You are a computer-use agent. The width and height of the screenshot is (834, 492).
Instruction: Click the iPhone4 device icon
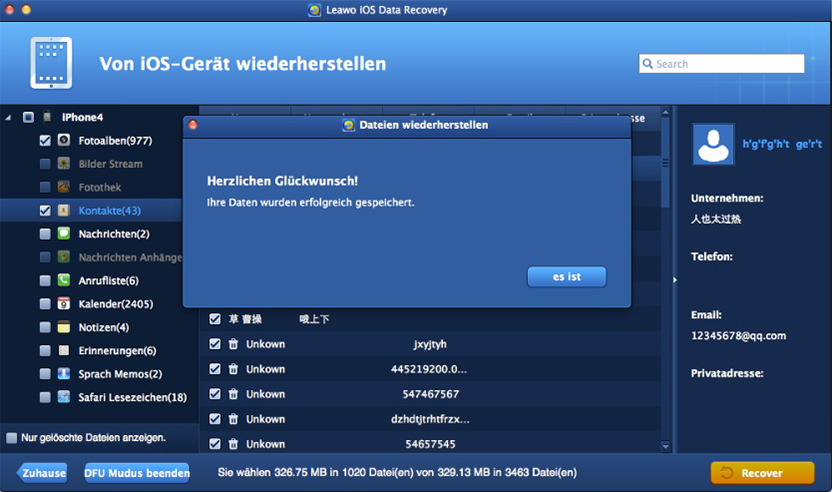point(47,117)
